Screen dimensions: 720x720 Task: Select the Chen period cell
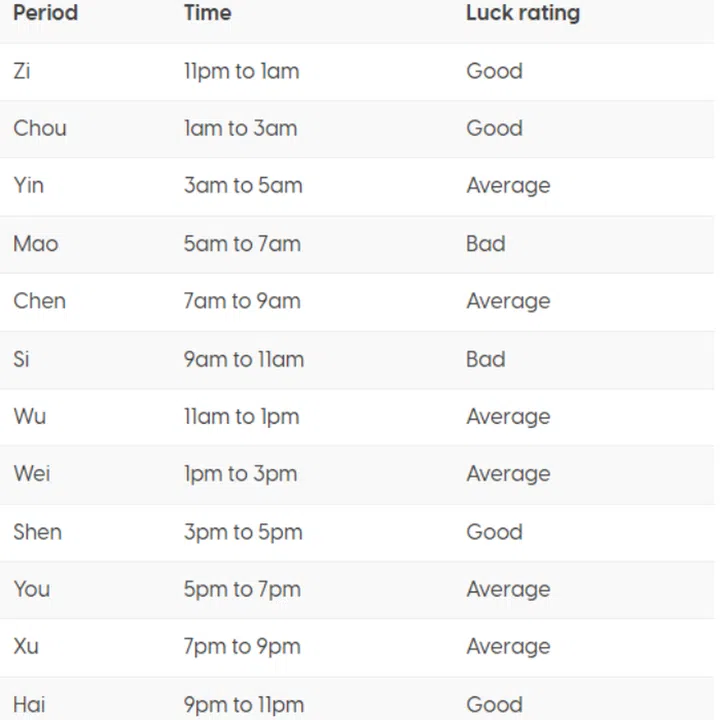39,301
